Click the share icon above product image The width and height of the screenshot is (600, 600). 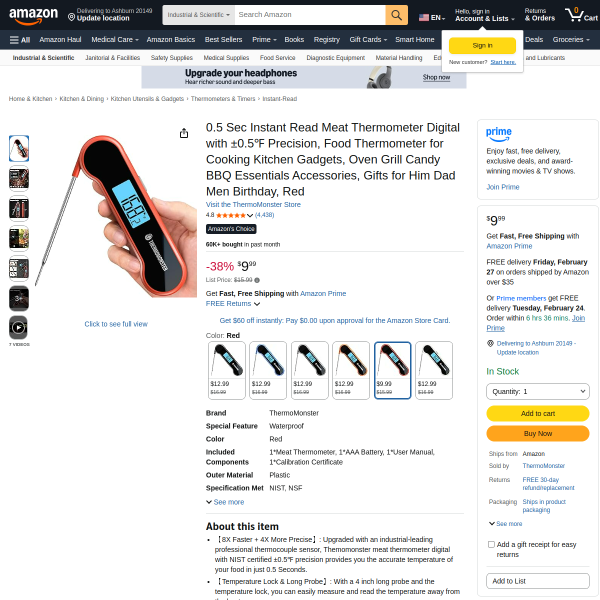pos(184,133)
